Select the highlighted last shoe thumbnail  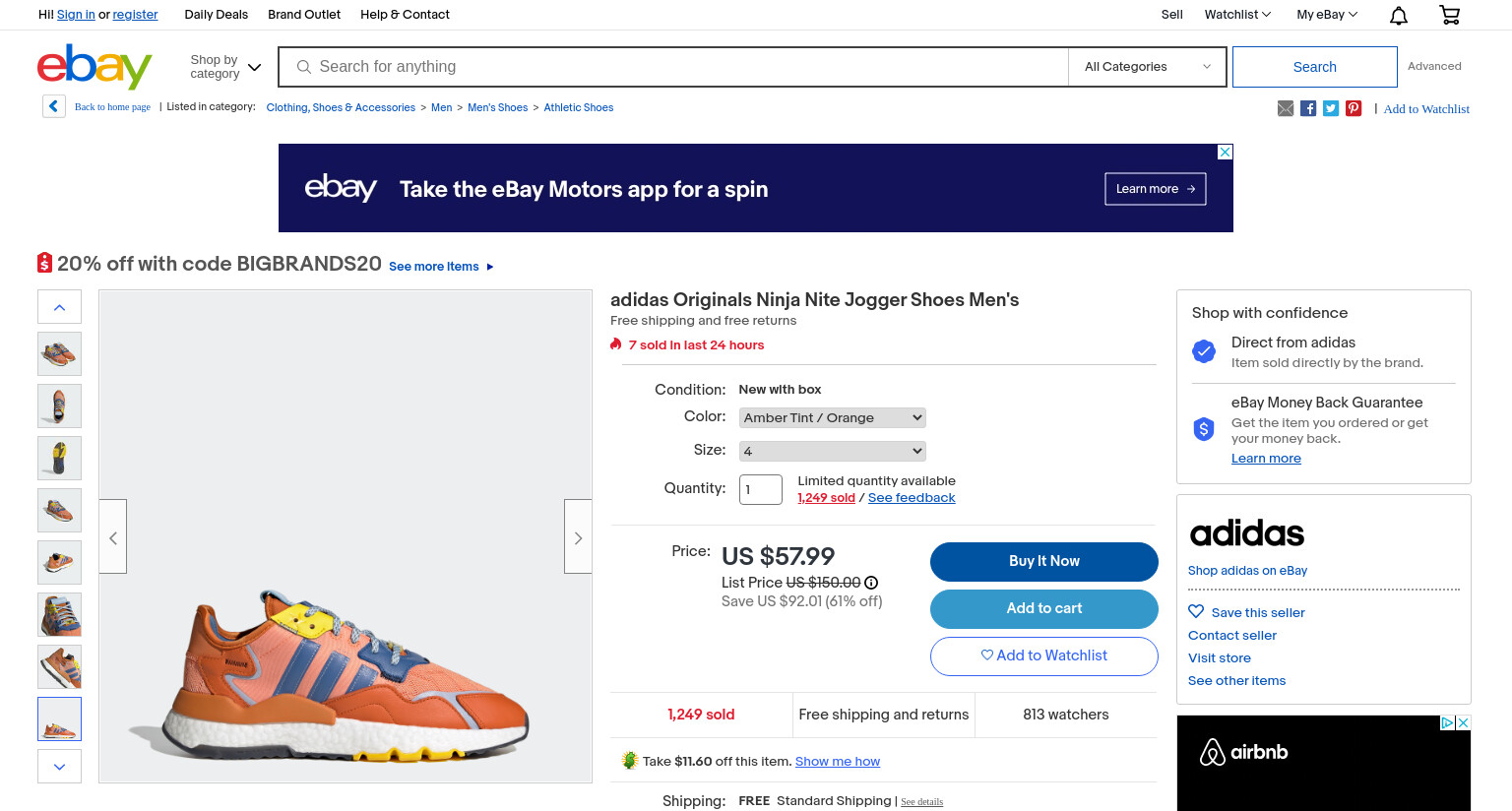pyautogui.click(x=59, y=718)
